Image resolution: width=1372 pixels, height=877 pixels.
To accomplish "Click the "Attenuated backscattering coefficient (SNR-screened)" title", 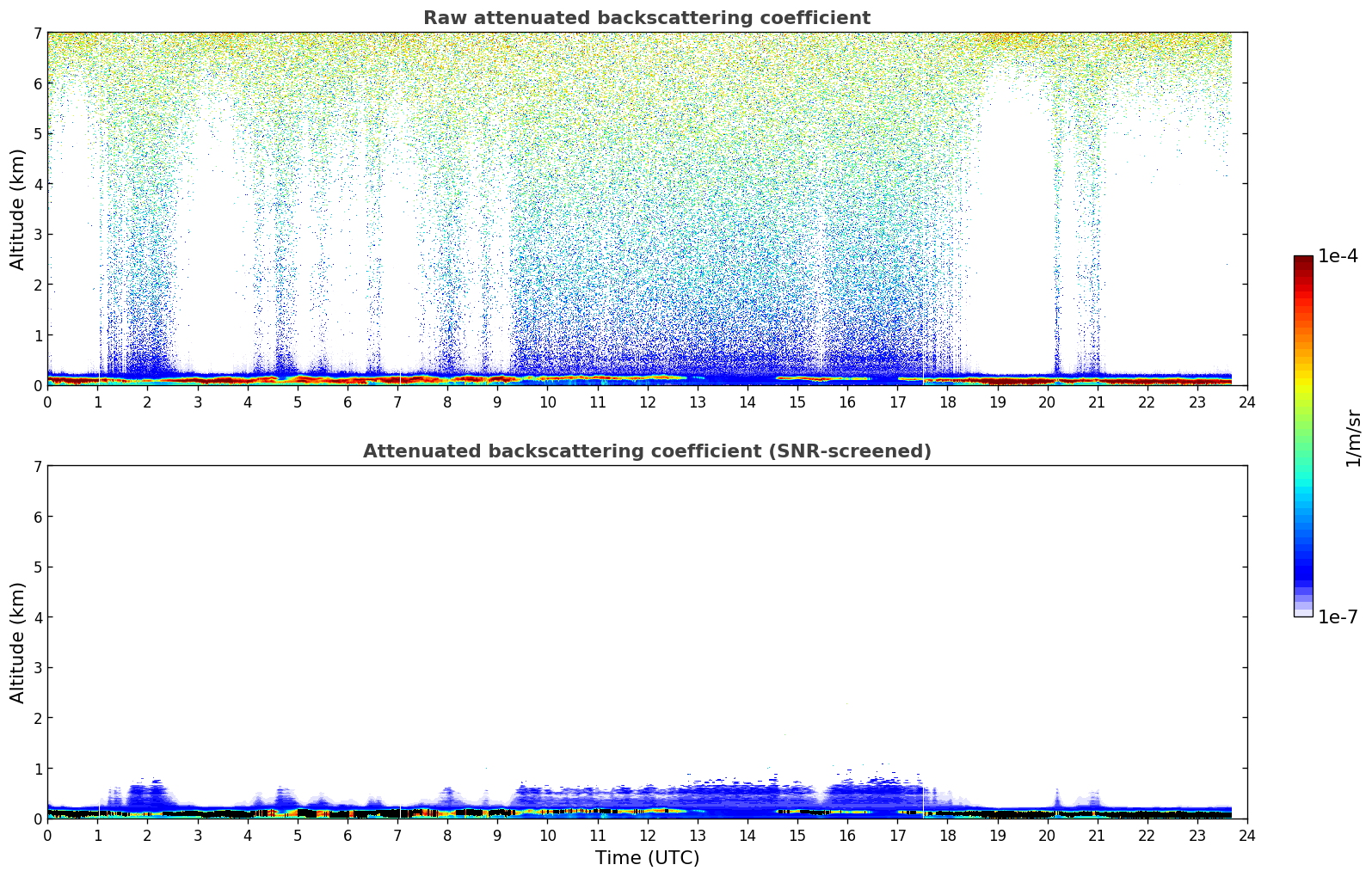I will point(646,451).
